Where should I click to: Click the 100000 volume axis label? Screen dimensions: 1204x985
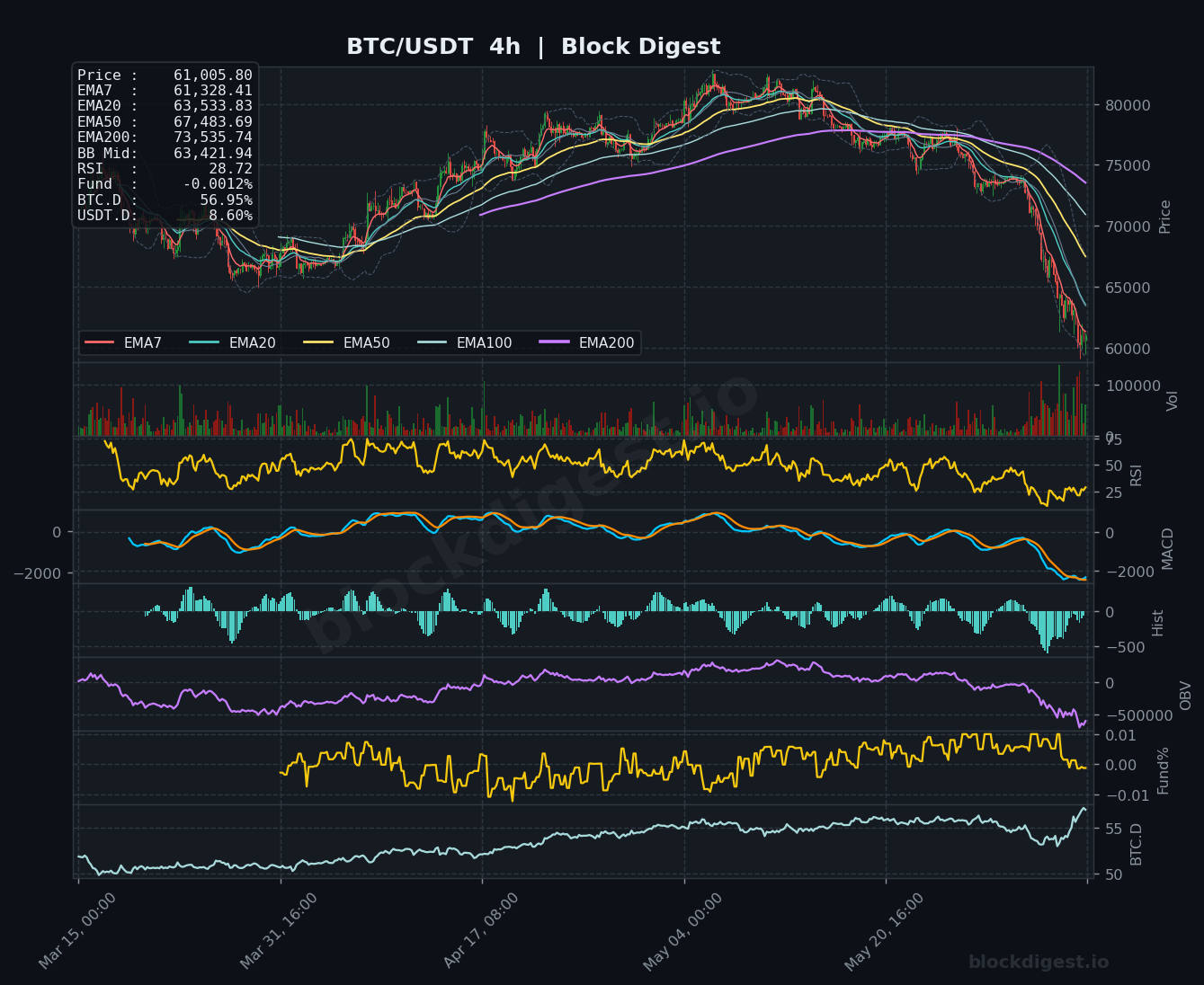coord(1131,386)
